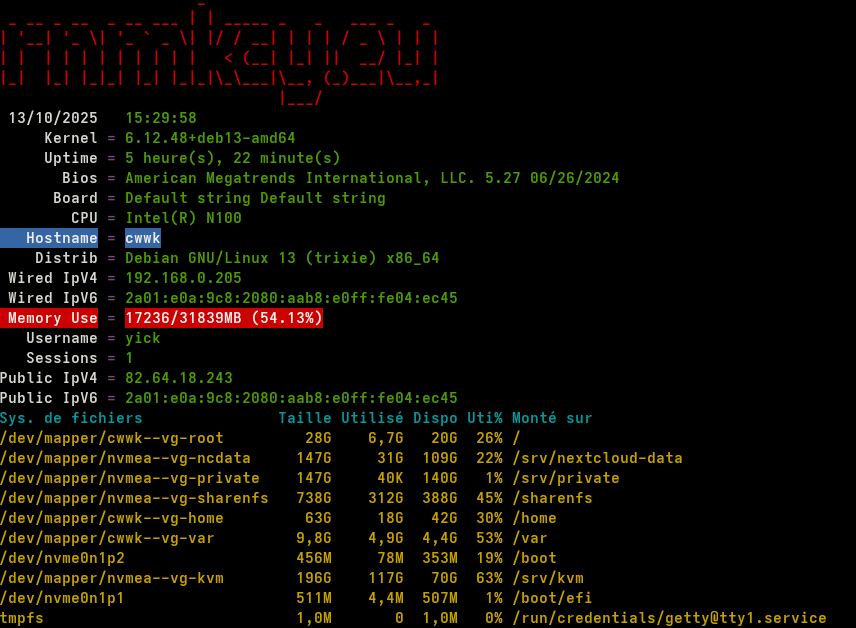Click the kernel version 6.12.48+deb13-amd64

click(x=210, y=138)
